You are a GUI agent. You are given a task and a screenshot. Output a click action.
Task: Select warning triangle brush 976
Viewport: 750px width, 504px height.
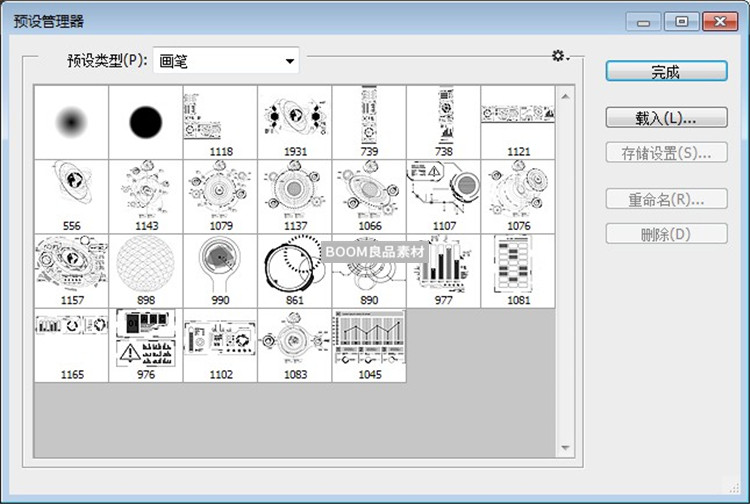[x=145, y=345]
